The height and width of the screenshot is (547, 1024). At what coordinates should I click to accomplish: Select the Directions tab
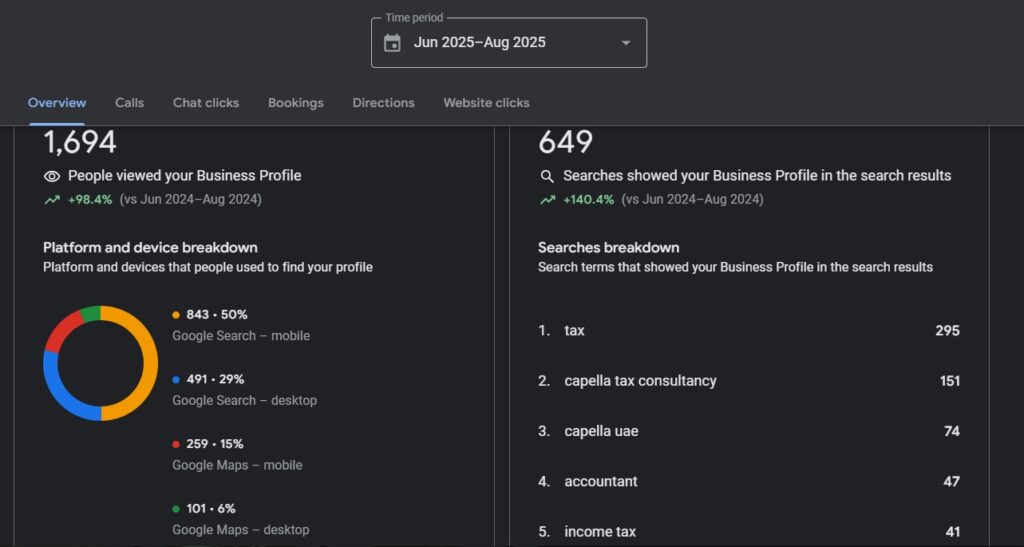tap(383, 103)
